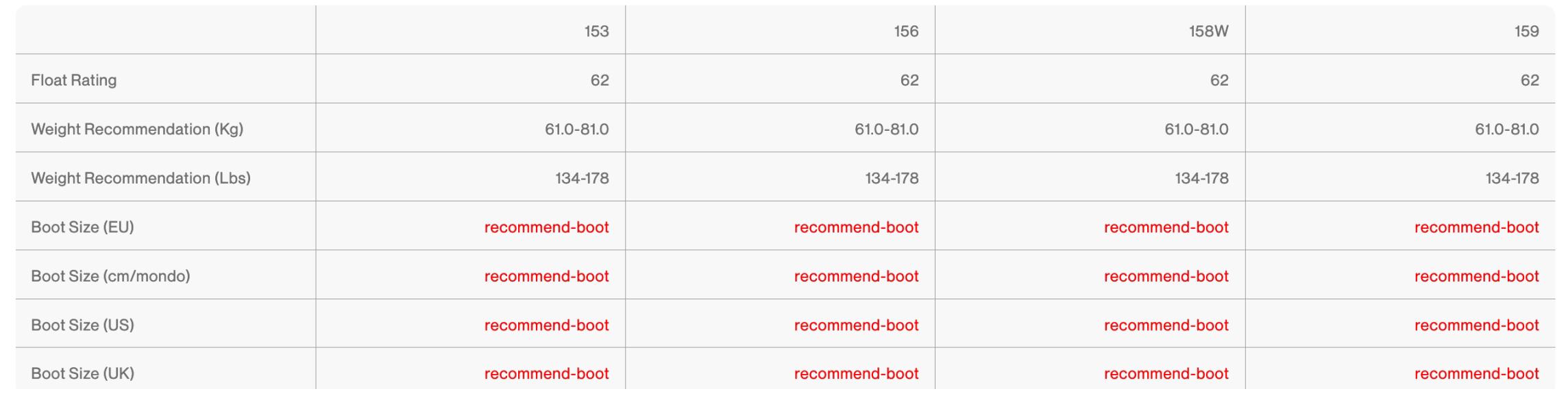Click the 134-178 weight cell under 159

point(1512,178)
